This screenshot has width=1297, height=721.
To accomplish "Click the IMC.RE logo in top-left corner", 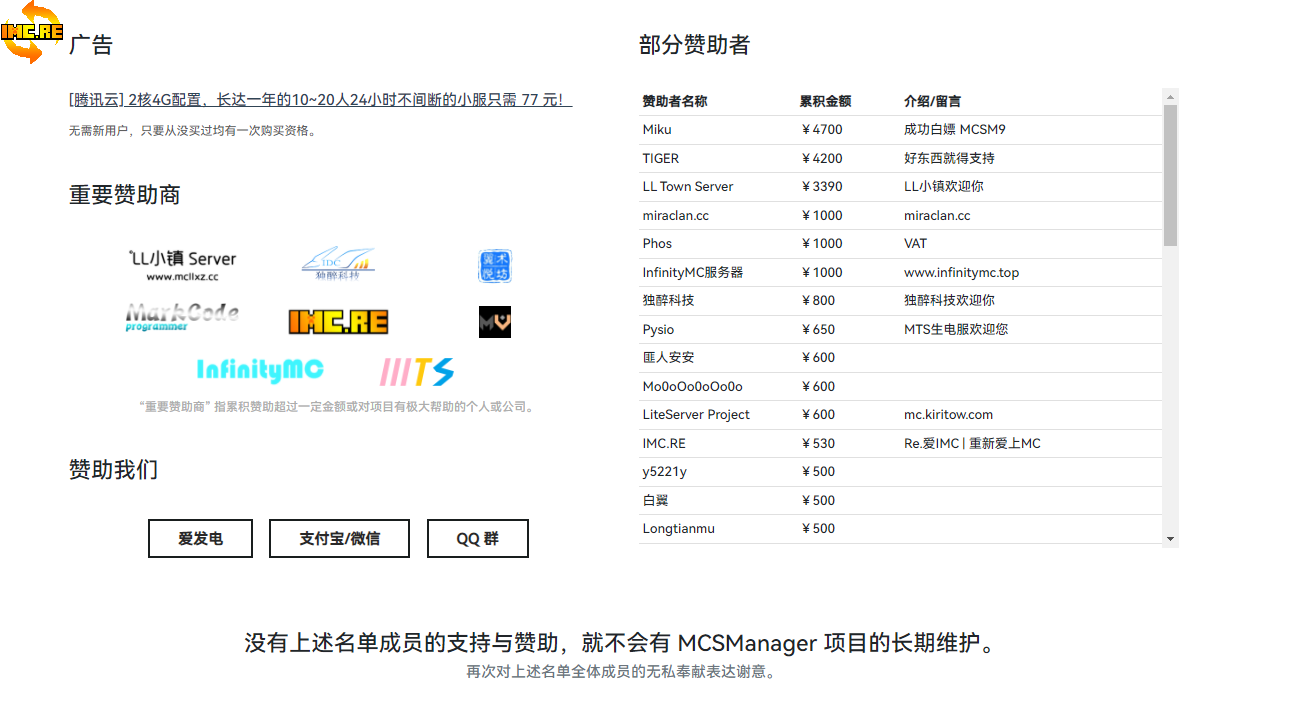I will [32, 31].
